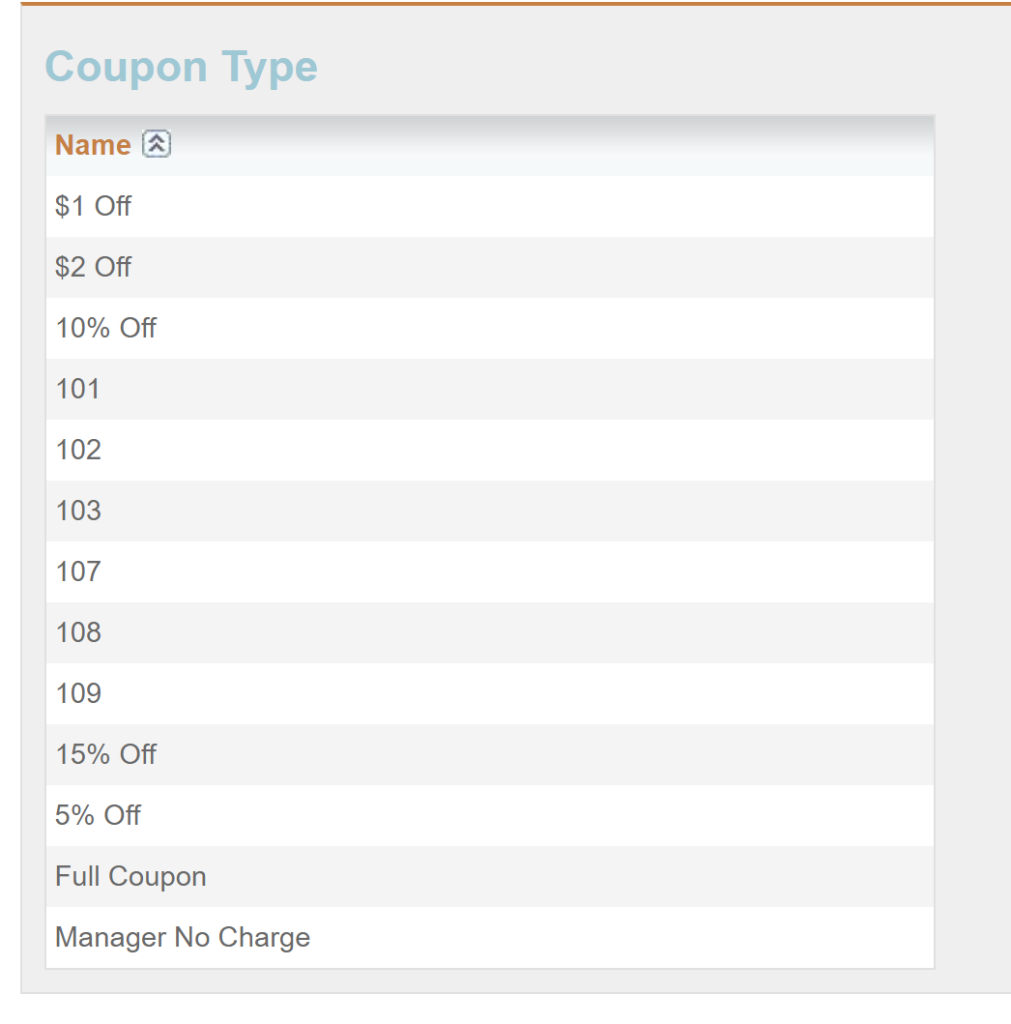Select coupon type 107
The width and height of the screenshot is (1011, 1024).
coord(490,571)
